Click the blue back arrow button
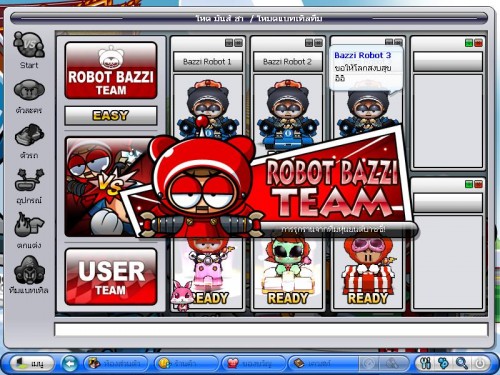The height and width of the screenshot is (375, 500). click(70, 363)
